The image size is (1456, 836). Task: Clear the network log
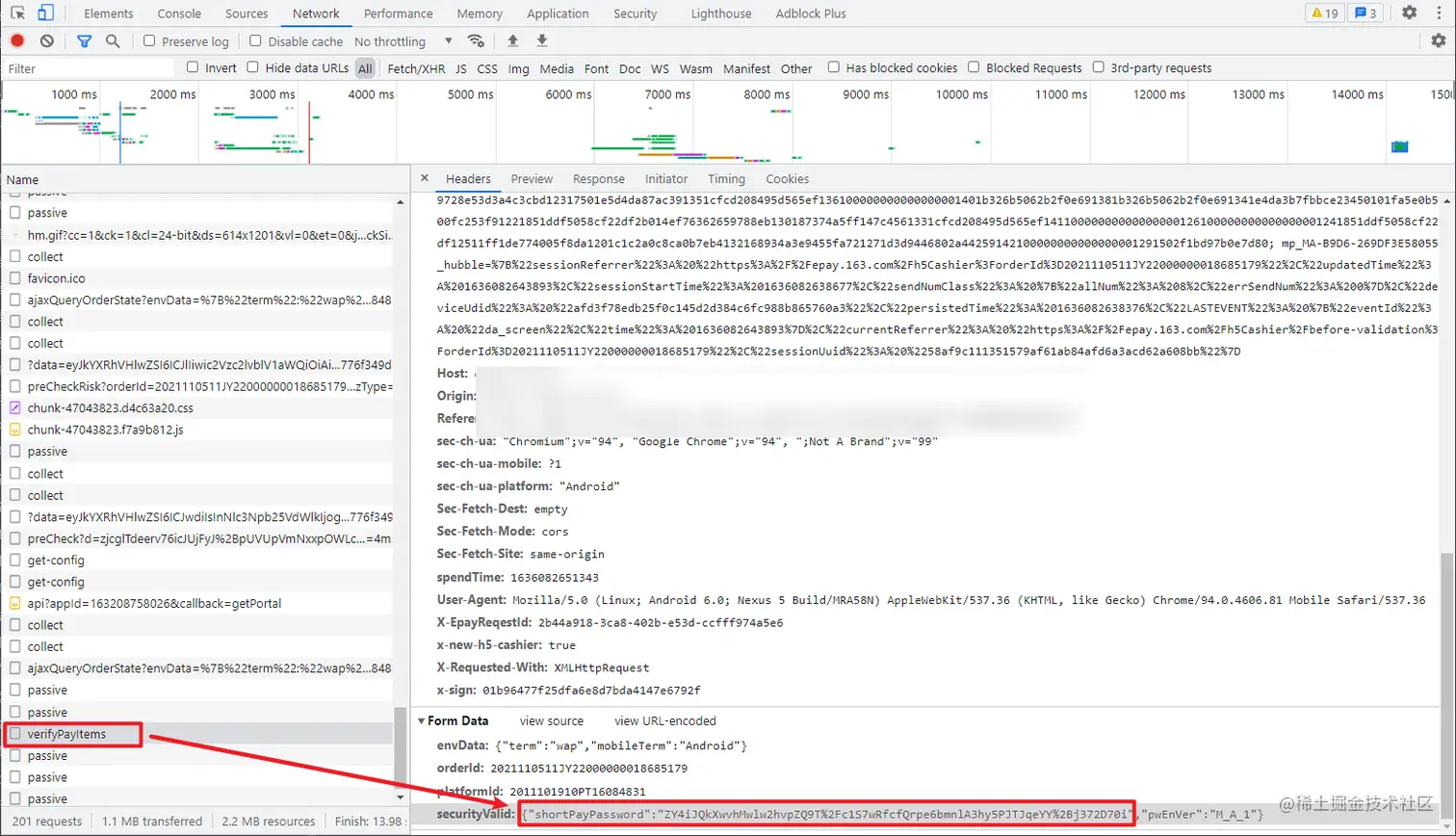47,41
